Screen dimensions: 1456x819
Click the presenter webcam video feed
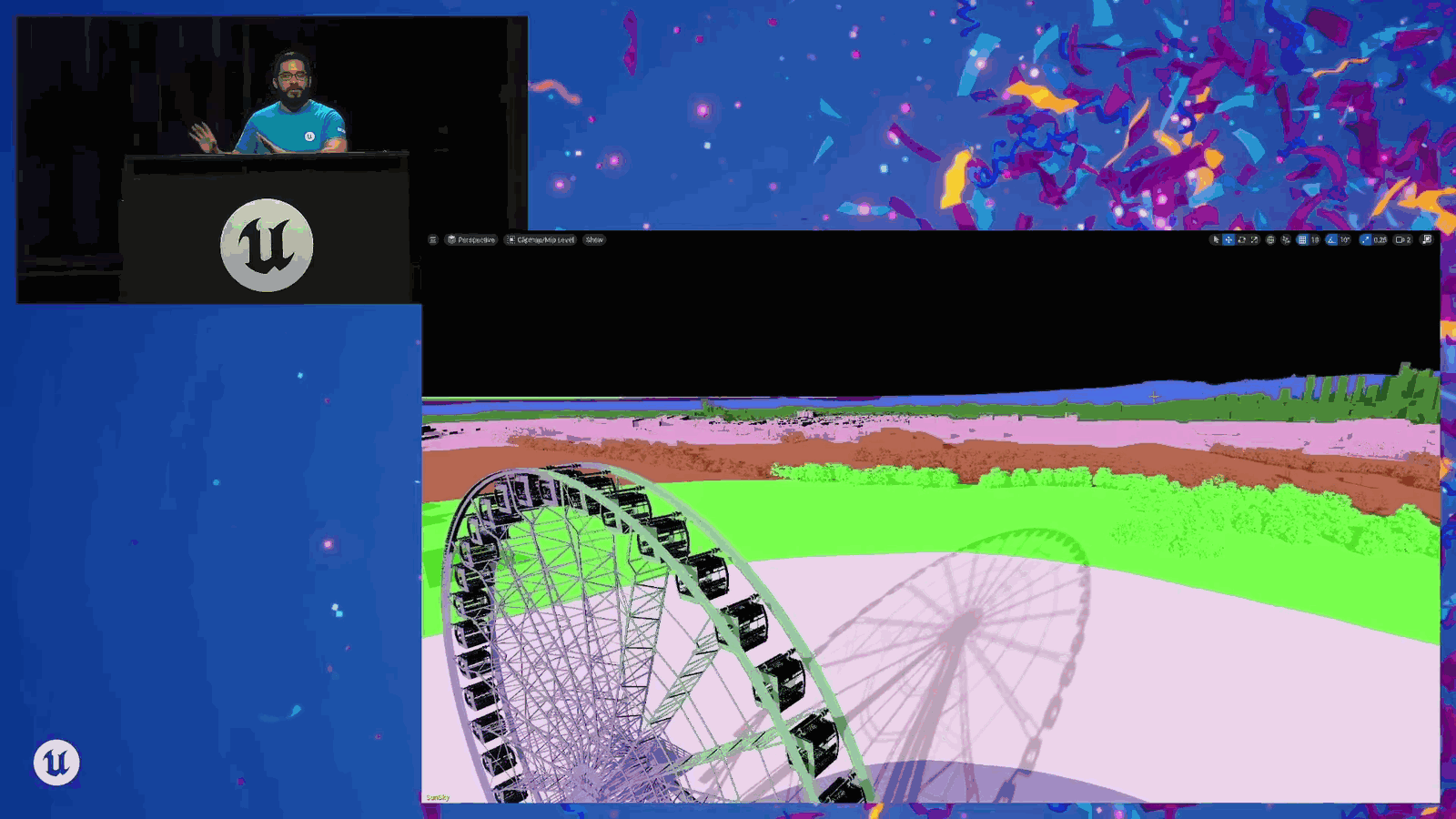(272, 159)
